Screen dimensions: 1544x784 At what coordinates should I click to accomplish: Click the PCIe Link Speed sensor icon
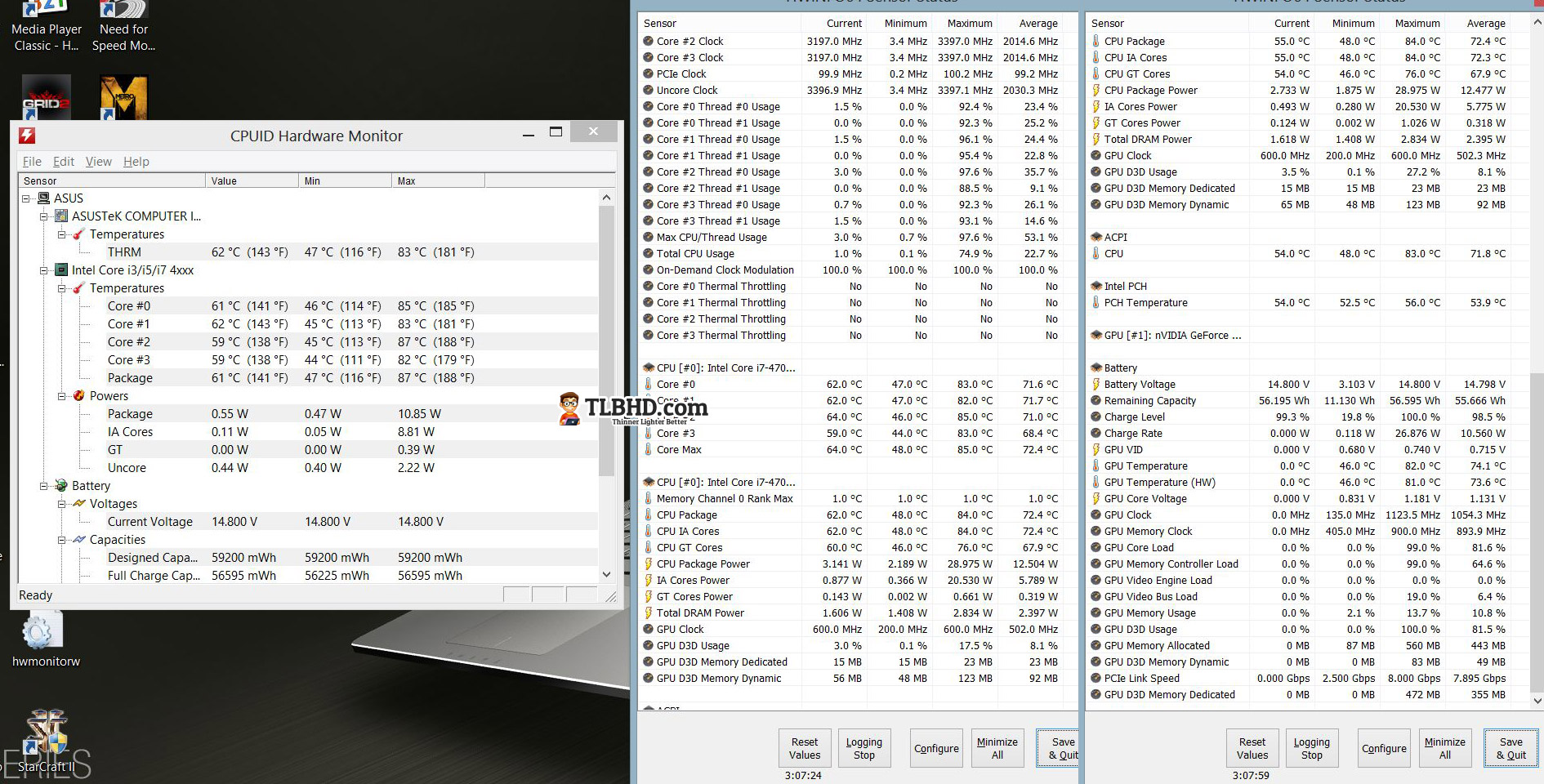1096,678
